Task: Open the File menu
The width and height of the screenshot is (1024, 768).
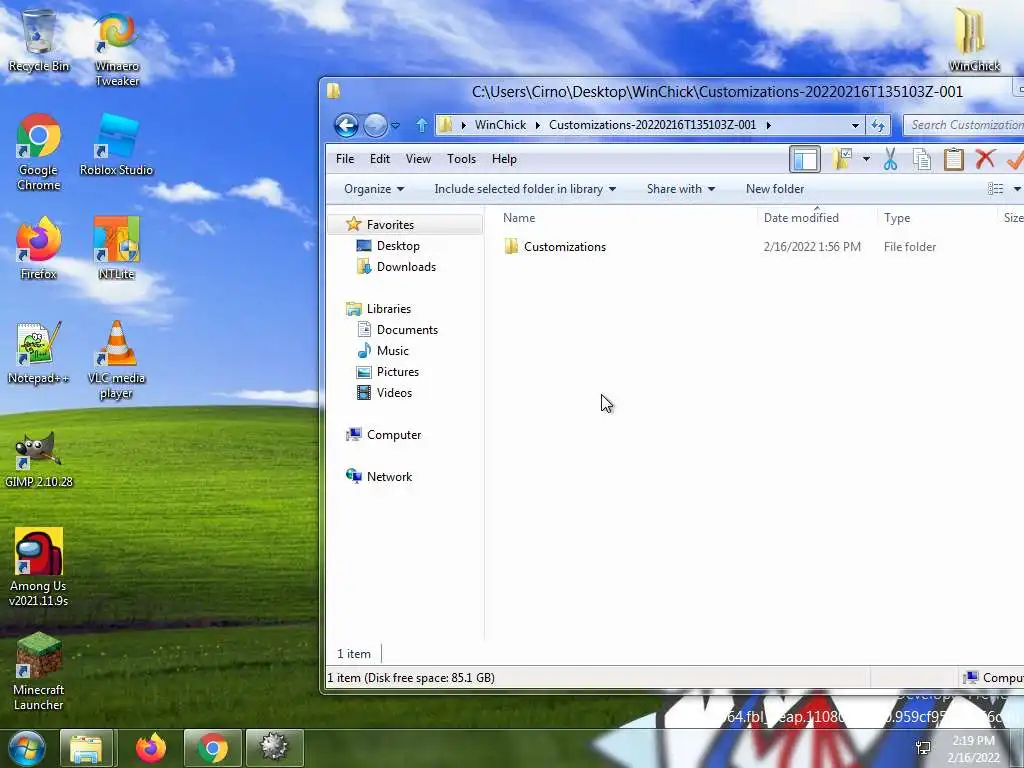Action: [x=345, y=159]
